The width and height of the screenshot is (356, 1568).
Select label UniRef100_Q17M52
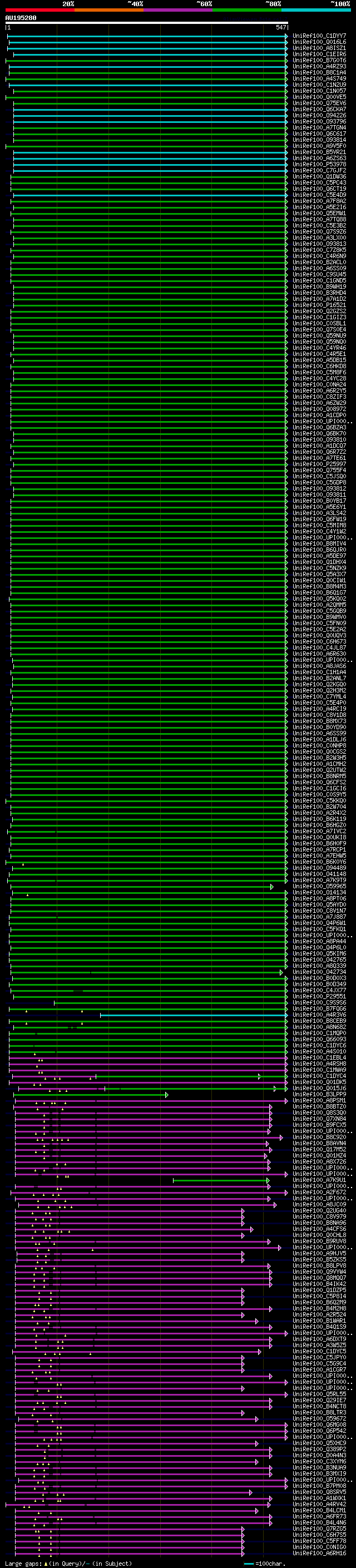tap(319, 1149)
